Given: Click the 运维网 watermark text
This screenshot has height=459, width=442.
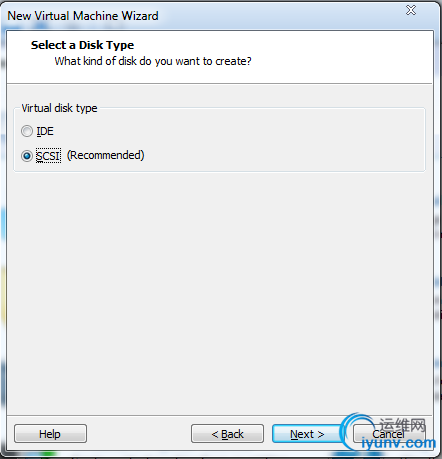Looking at the screenshot, I should pyautogui.click(x=403, y=425).
